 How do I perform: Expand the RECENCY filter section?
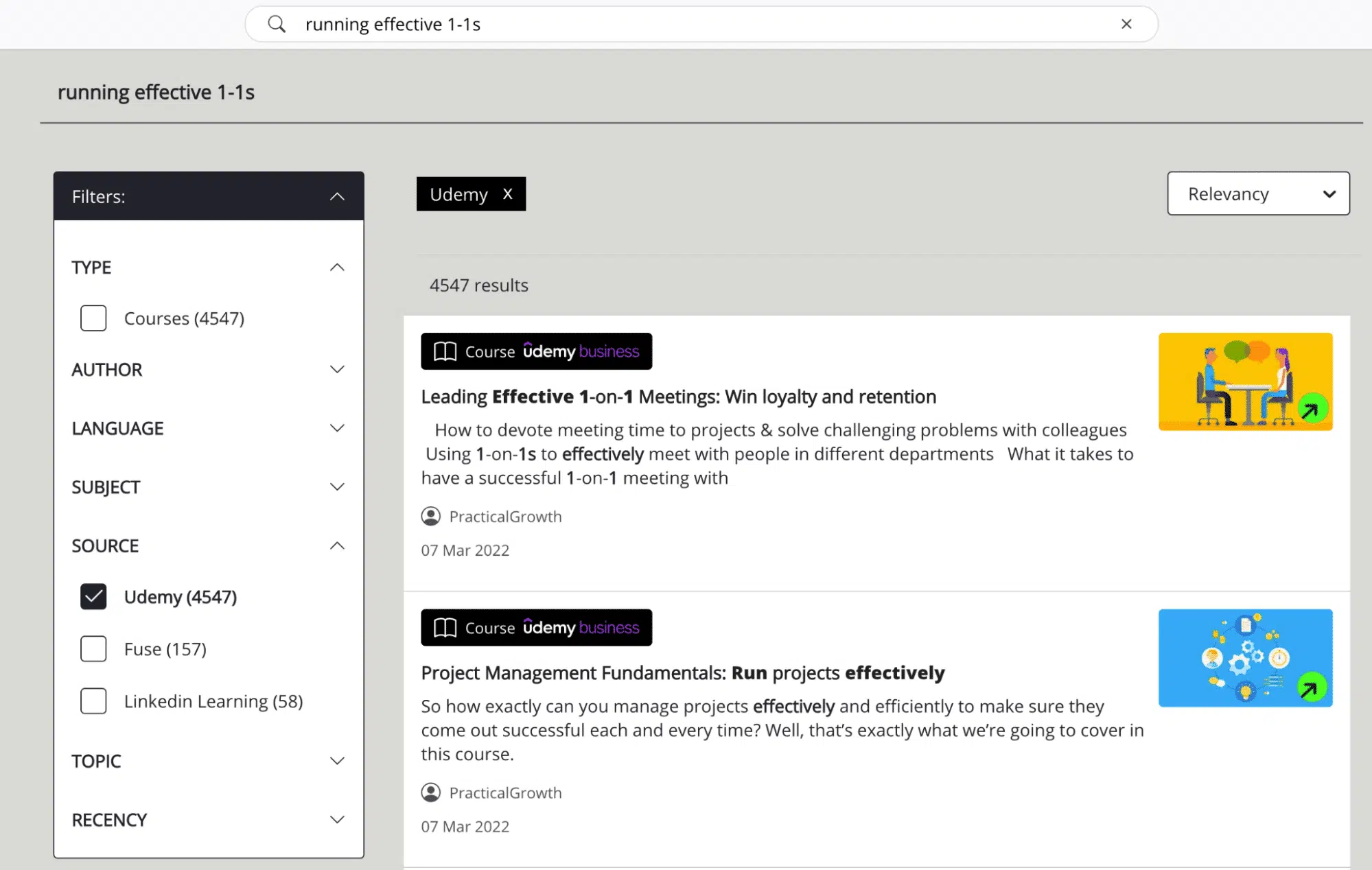tap(337, 820)
